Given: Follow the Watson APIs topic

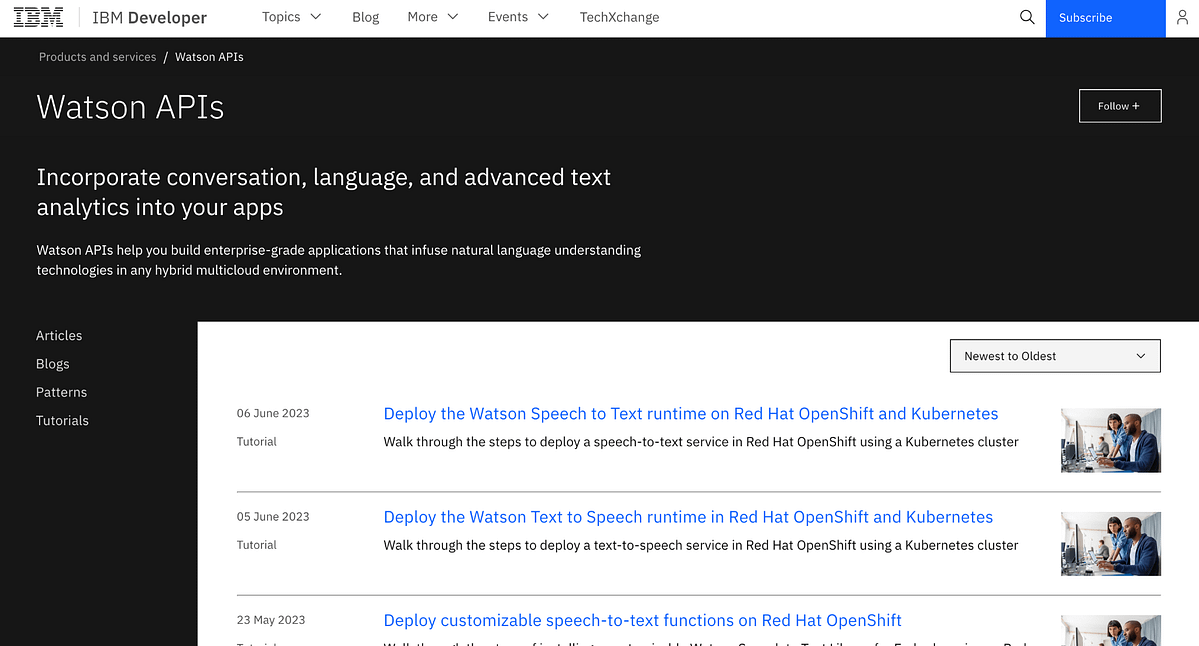Looking at the screenshot, I should pos(1119,106).
